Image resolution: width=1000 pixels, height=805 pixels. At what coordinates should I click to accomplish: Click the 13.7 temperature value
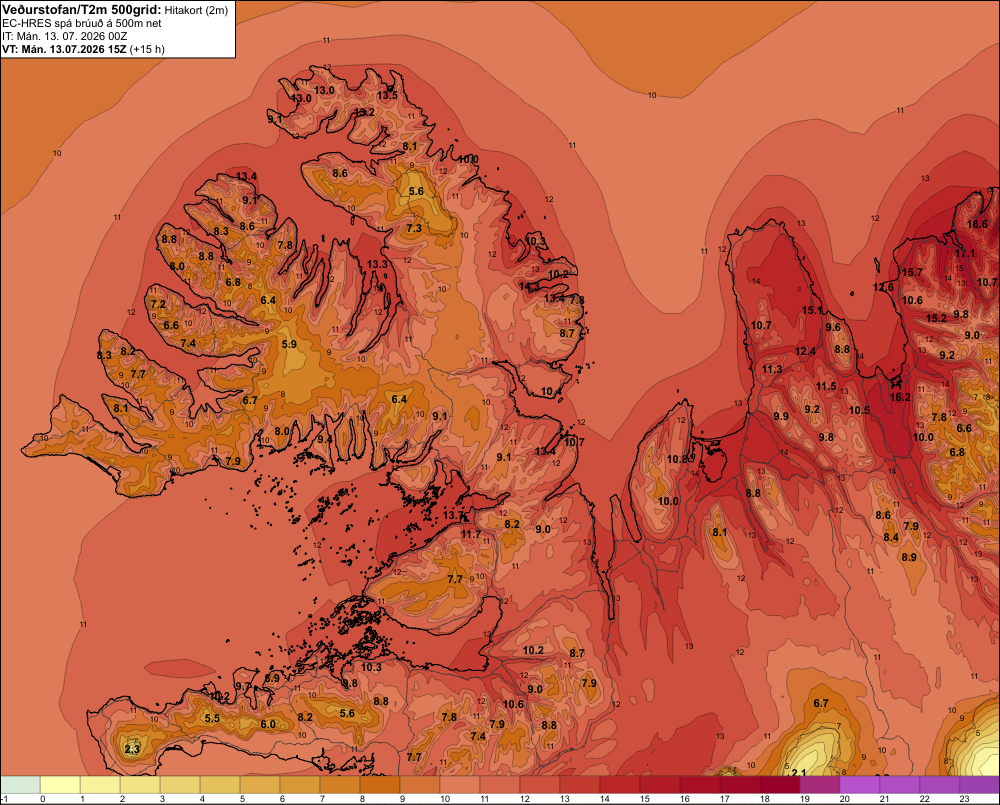tap(453, 515)
